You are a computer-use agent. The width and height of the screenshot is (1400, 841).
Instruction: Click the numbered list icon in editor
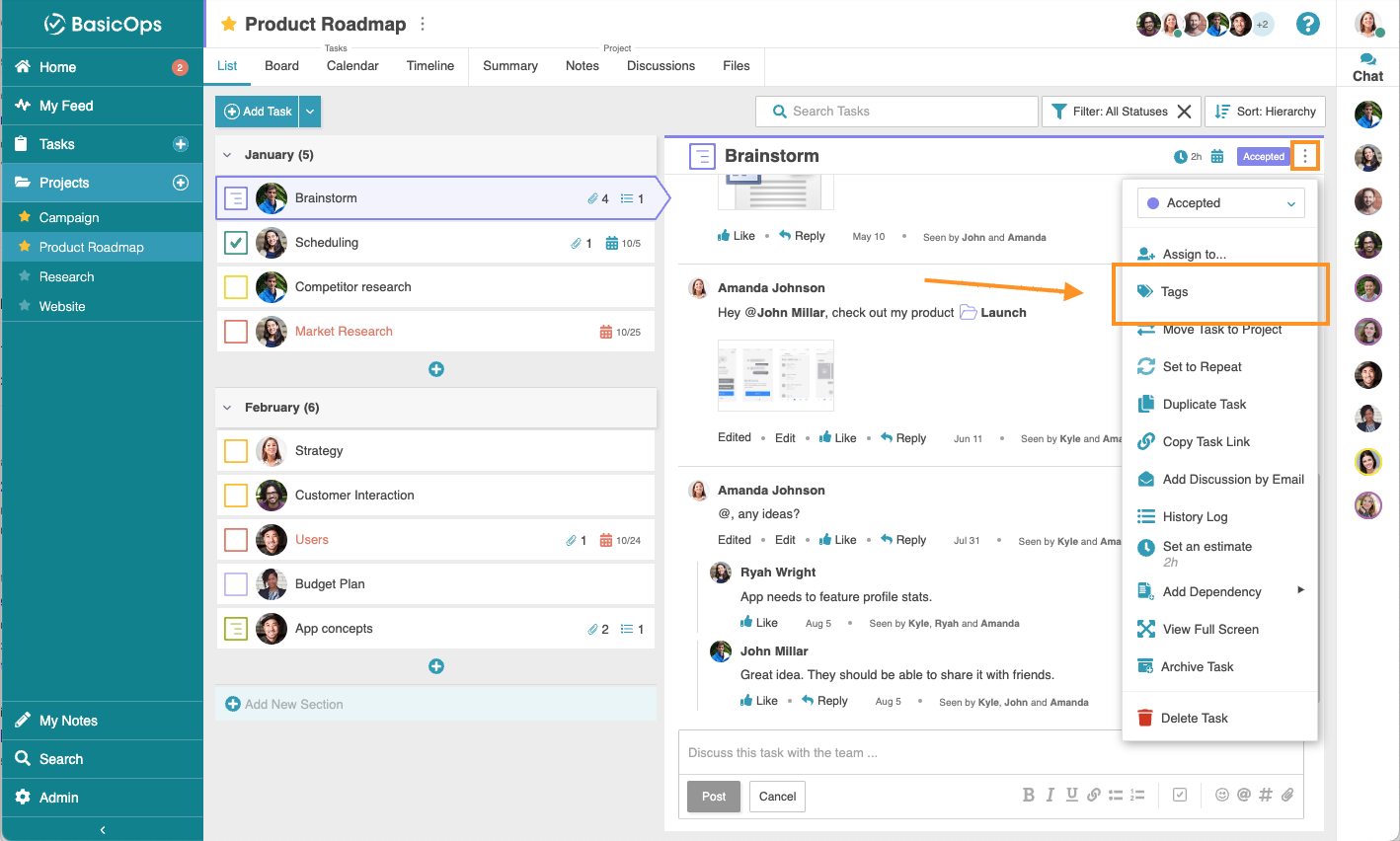point(1137,795)
